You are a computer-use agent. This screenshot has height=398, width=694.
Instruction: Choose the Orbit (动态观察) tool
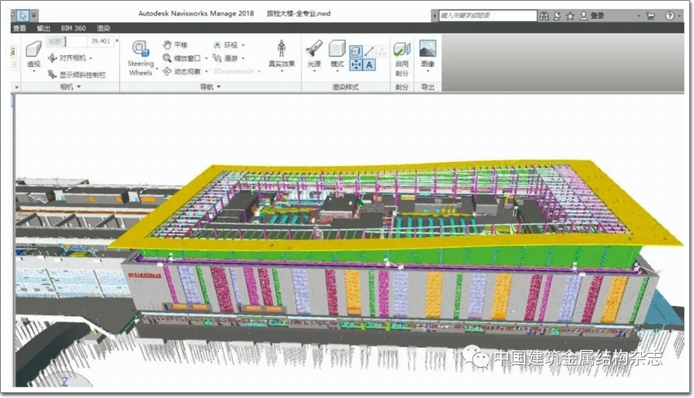(182, 71)
